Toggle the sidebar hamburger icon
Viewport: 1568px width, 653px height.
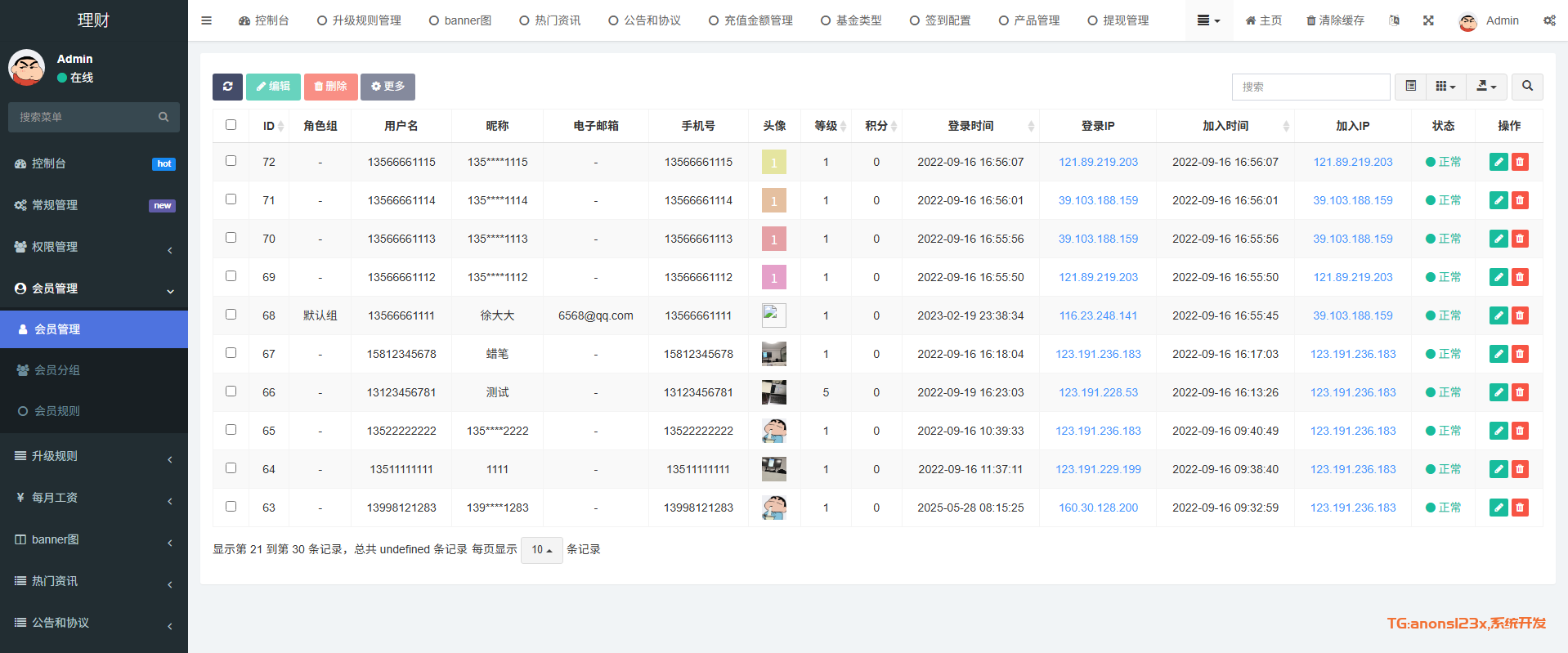click(206, 20)
